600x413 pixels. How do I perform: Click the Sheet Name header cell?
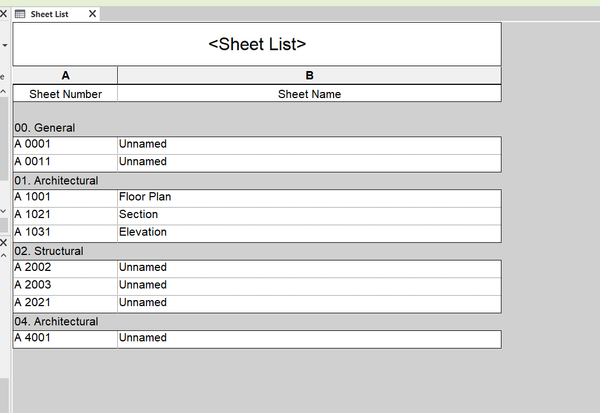pos(309,94)
